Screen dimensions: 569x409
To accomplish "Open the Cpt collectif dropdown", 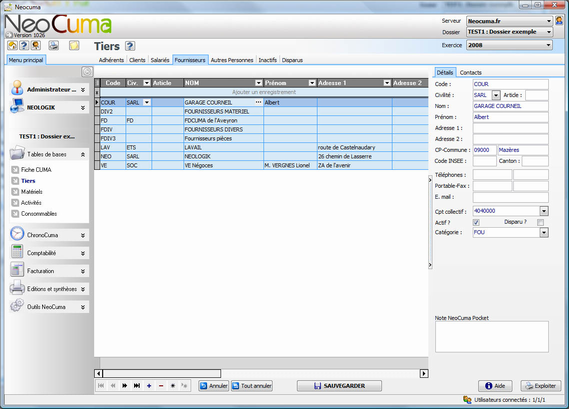I will (544, 211).
